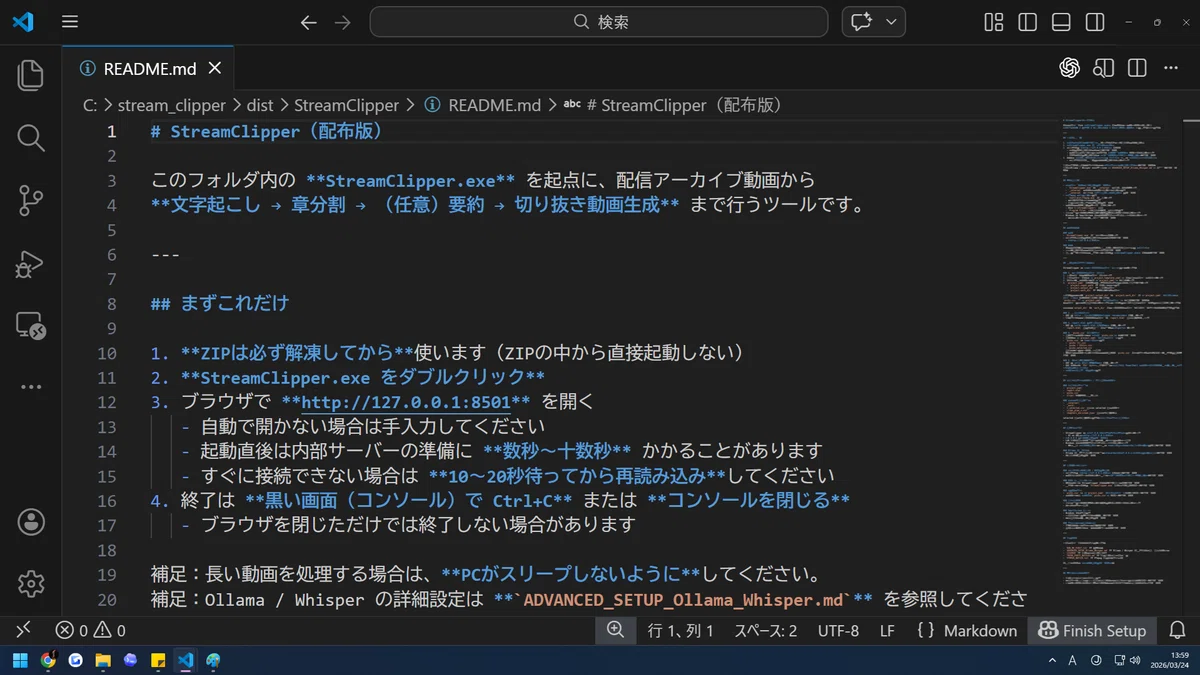Change the end of line sequence LF
Viewport: 1200px width, 675px height.
click(x=887, y=630)
